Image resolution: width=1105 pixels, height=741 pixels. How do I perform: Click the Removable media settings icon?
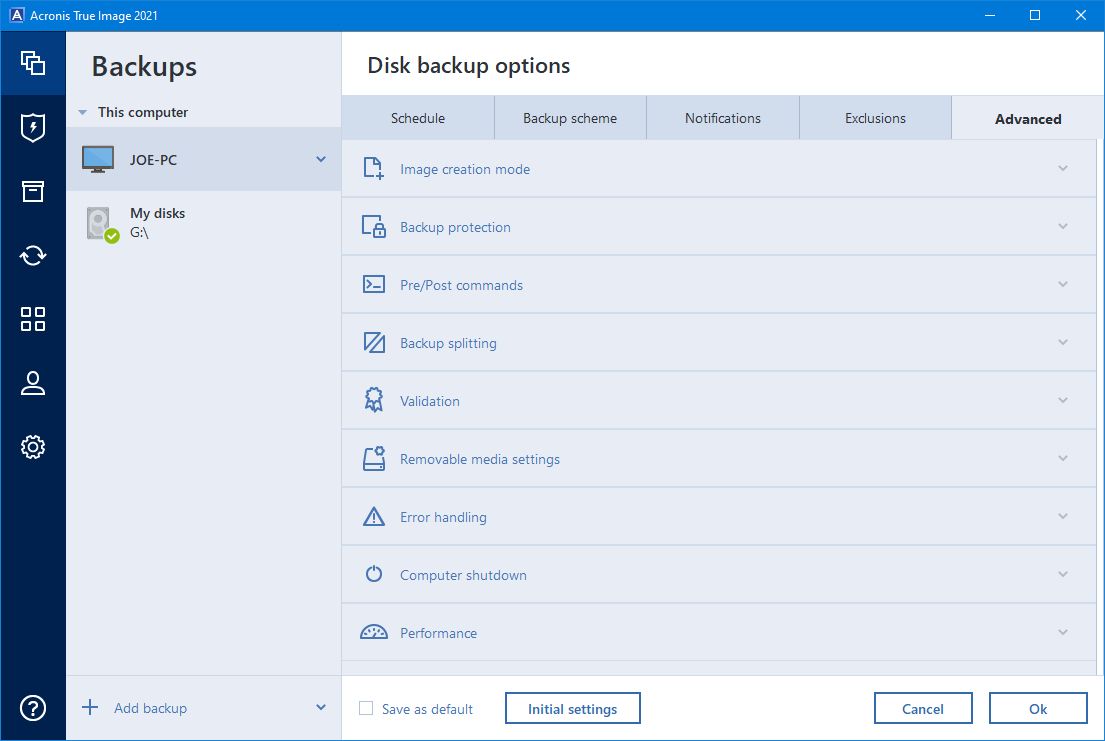click(374, 458)
